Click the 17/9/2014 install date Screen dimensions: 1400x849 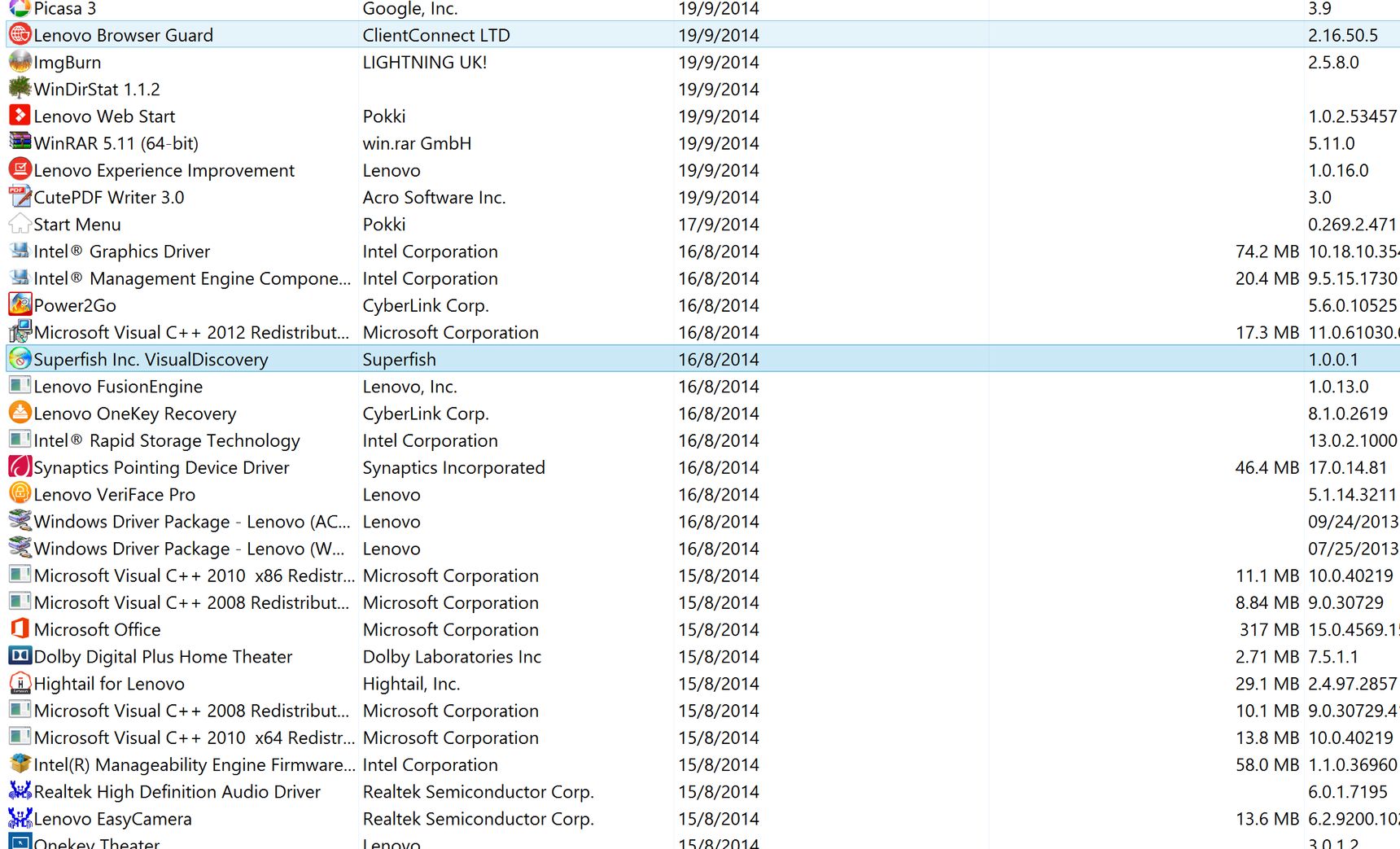tap(719, 224)
